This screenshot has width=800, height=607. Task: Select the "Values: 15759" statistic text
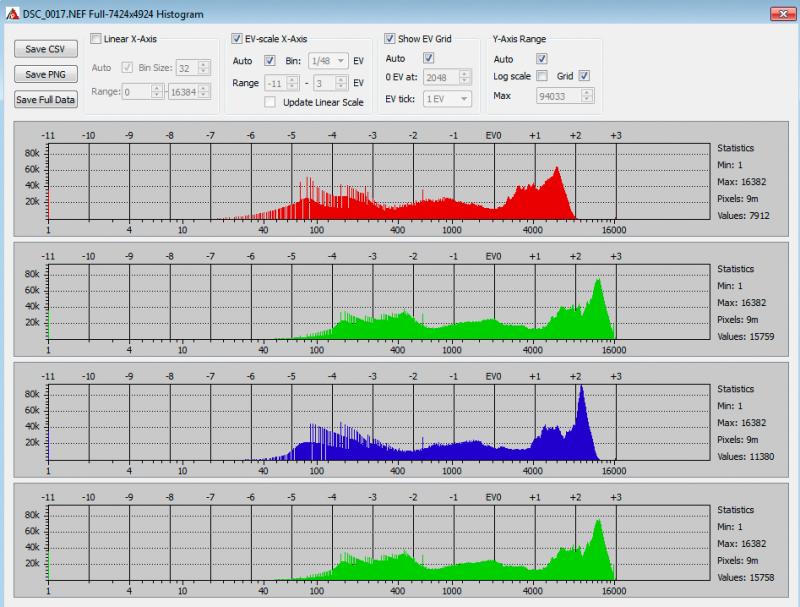pyautogui.click(x=746, y=337)
